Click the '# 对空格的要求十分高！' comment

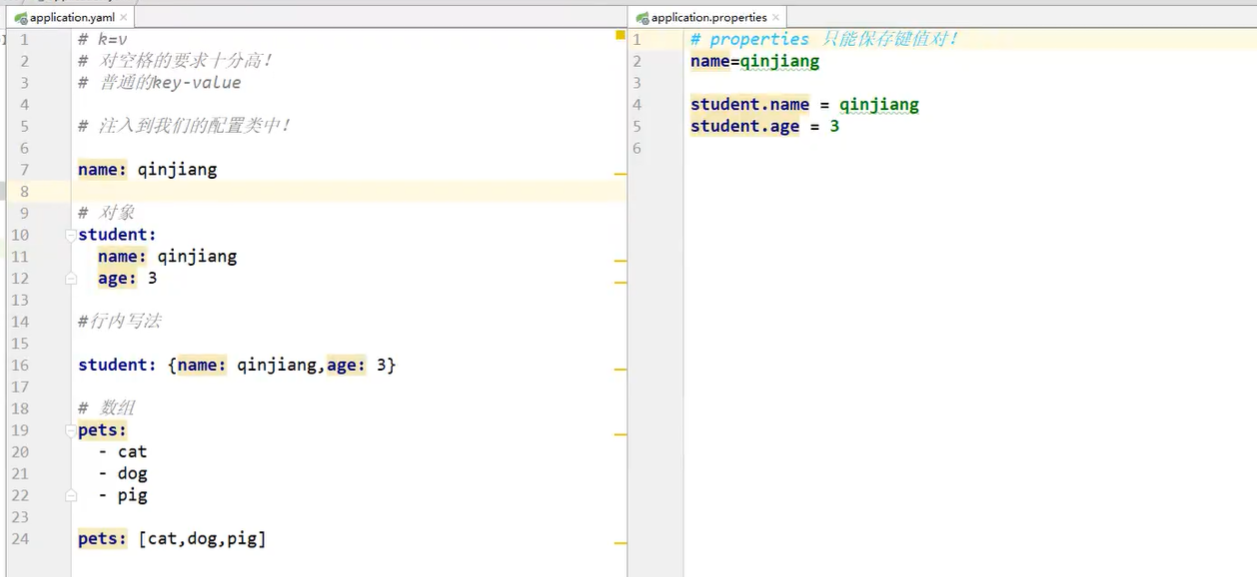pos(175,60)
